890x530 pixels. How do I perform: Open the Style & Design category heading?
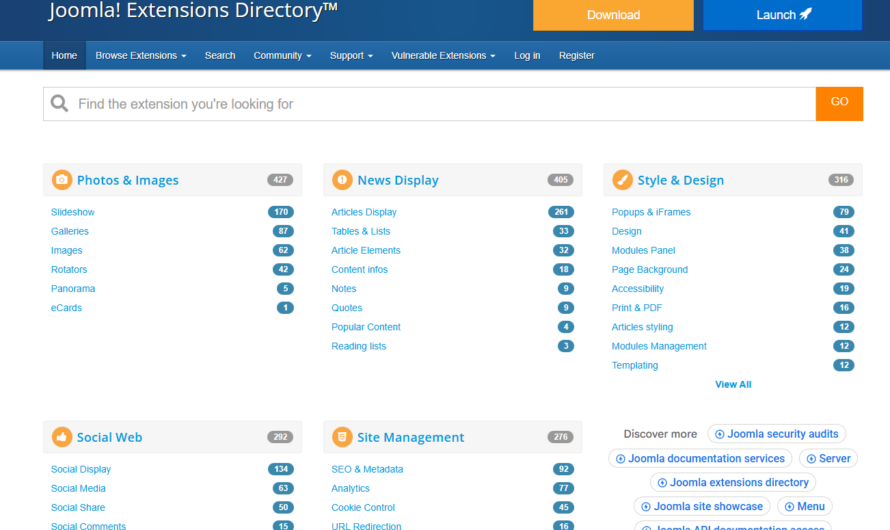tap(681, 180)
